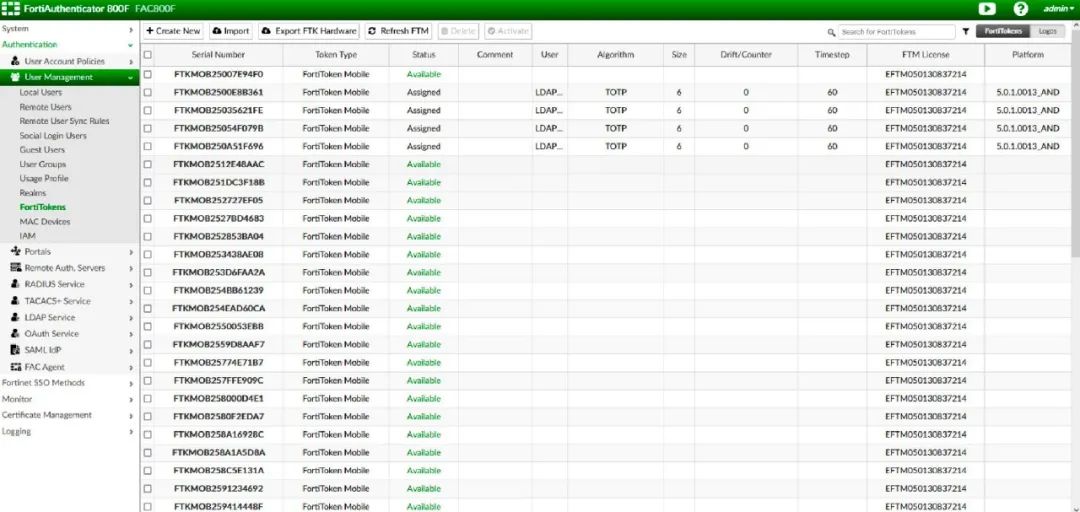Click the SAML IdP icon
The image size is (1080, 512).
[x=17, y=350]
